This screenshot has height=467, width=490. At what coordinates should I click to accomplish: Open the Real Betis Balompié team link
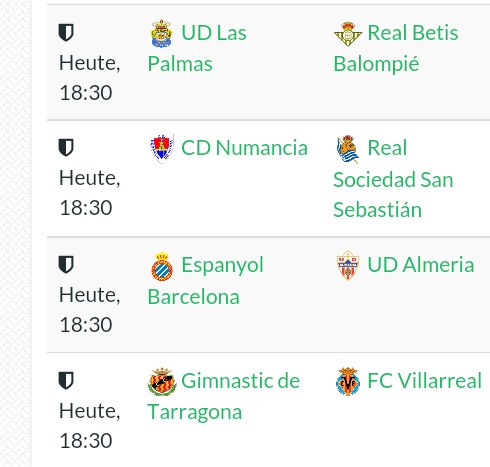click(396, 48)
